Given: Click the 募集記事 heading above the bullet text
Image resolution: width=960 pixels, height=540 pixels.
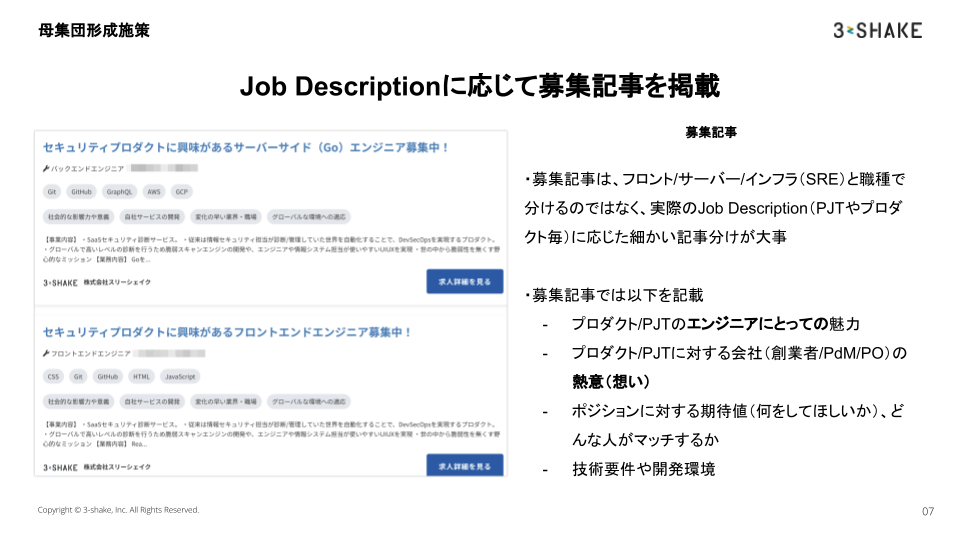Looking at the screenshot, I should click(711, 132).
